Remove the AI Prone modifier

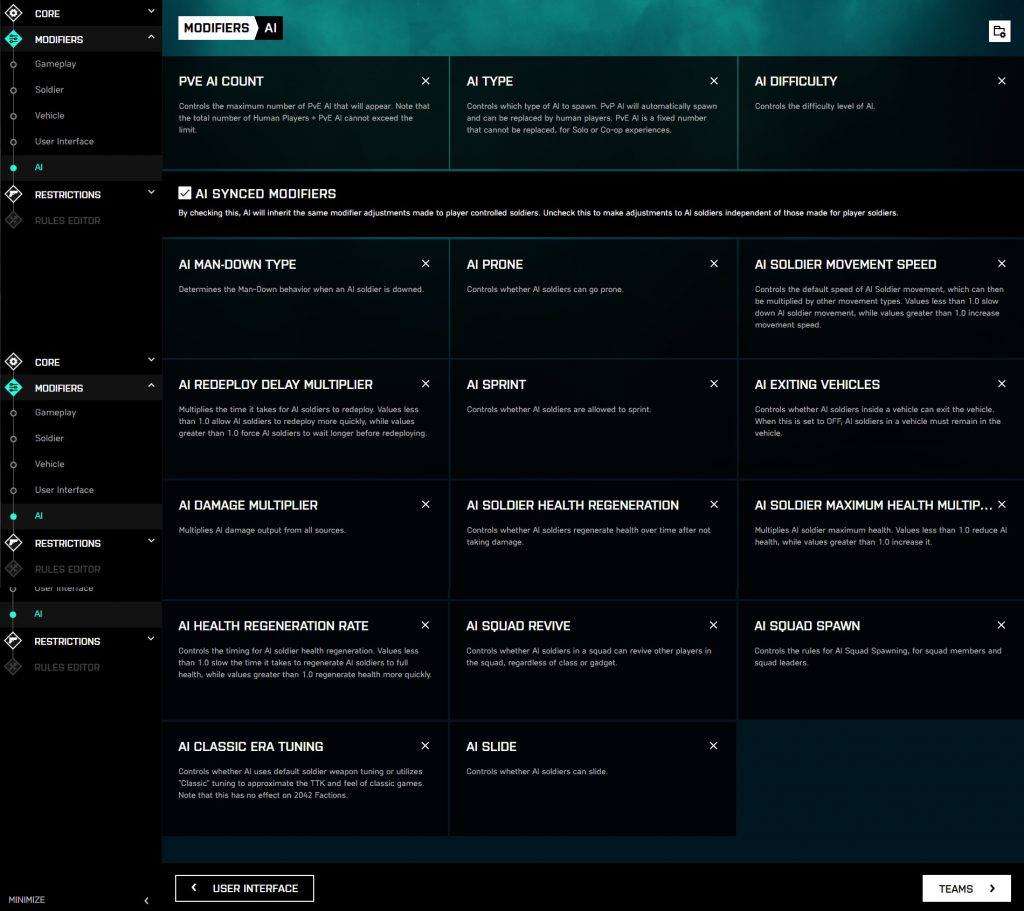coord(714,264)
